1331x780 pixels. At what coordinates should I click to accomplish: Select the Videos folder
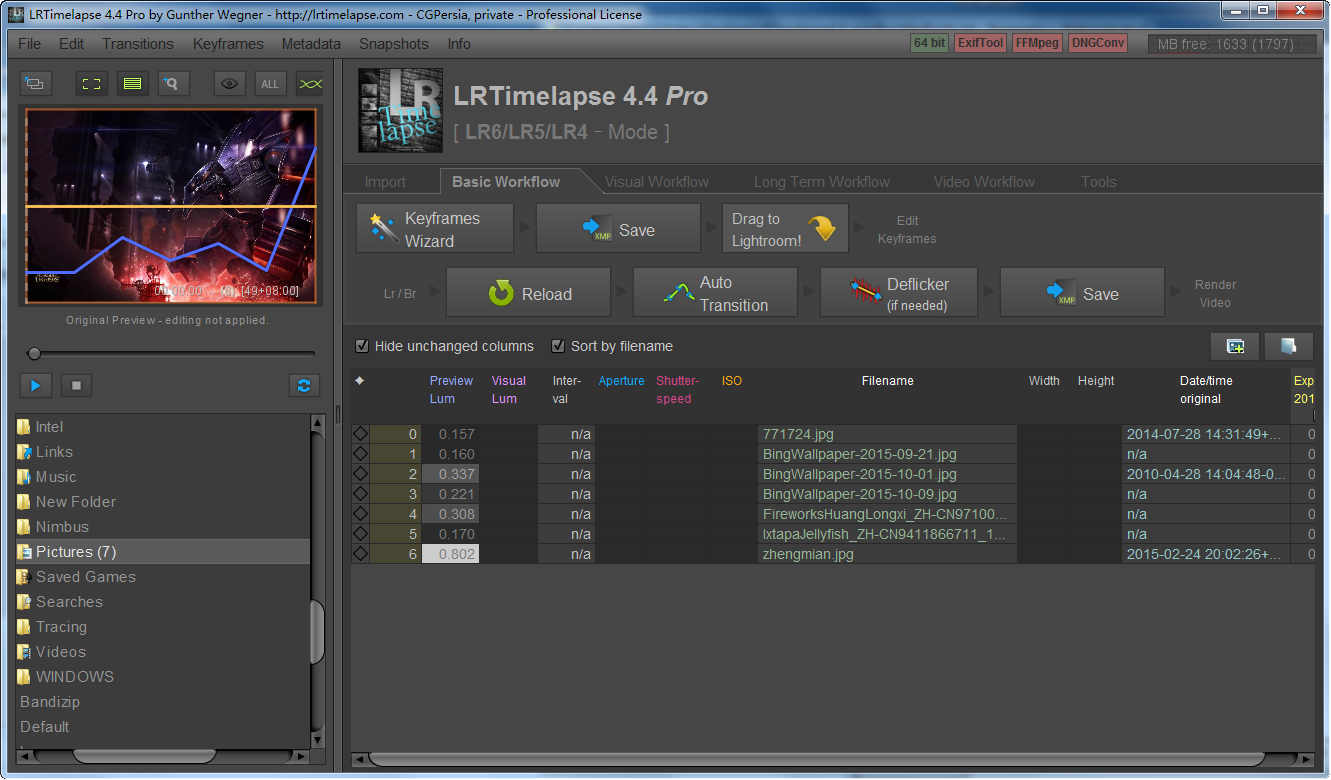pos(163,652)
